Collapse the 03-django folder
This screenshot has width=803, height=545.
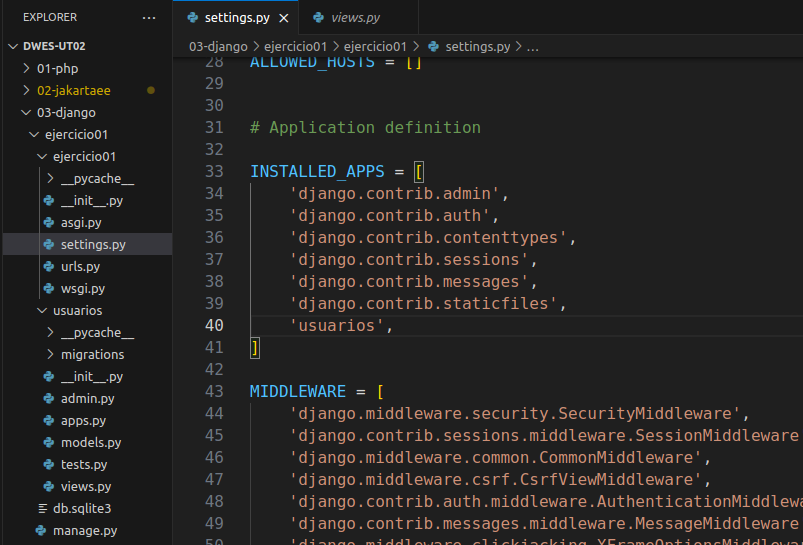coord(66,112)
